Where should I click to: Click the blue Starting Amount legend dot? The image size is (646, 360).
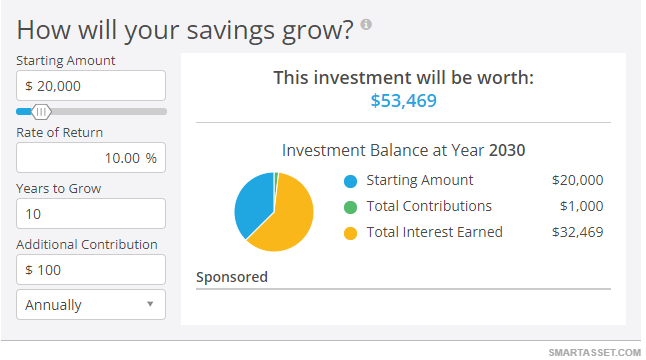pos(350,181)
